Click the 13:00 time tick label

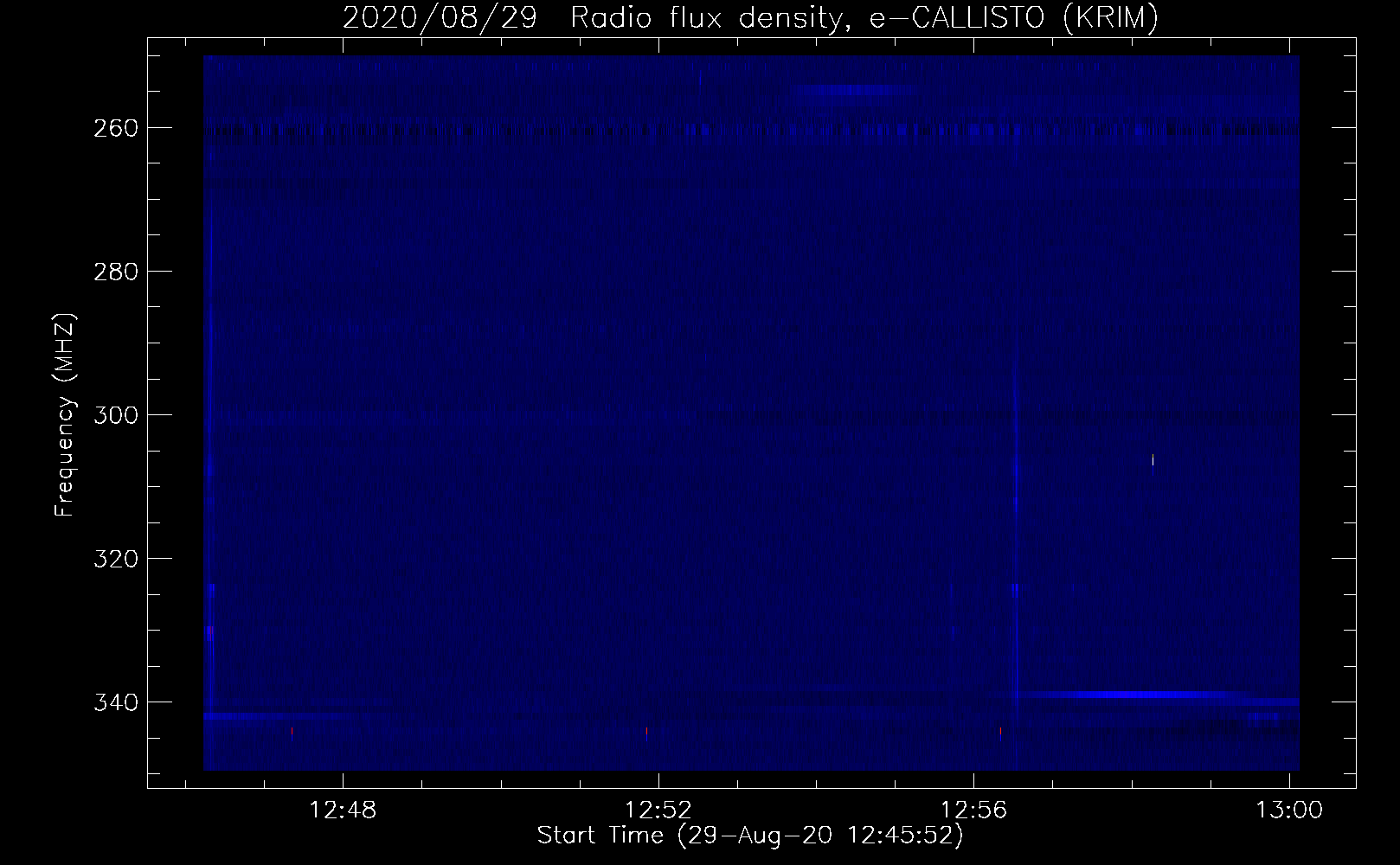(1290, 811)
